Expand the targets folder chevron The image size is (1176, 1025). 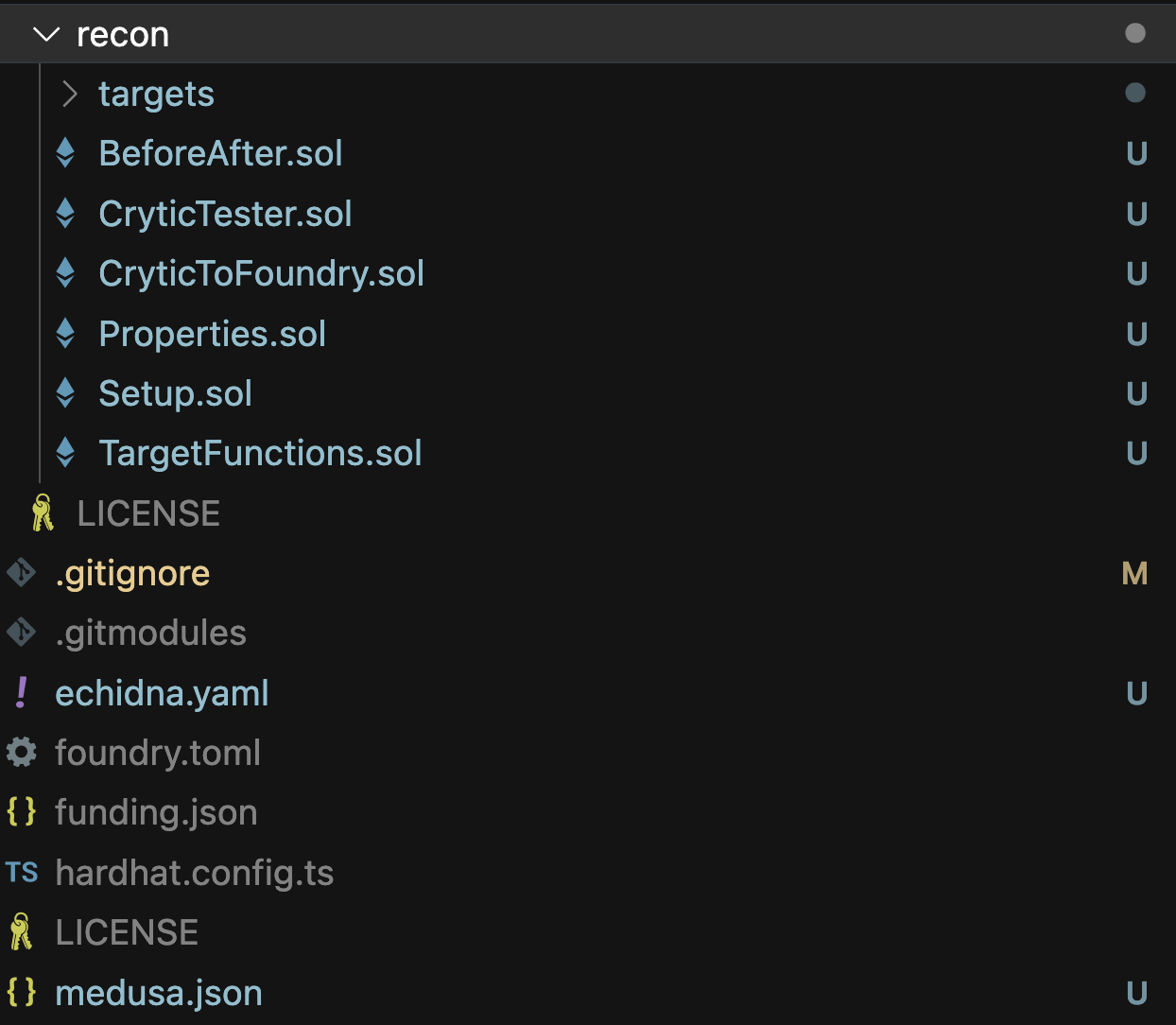(x=69, y=94)
